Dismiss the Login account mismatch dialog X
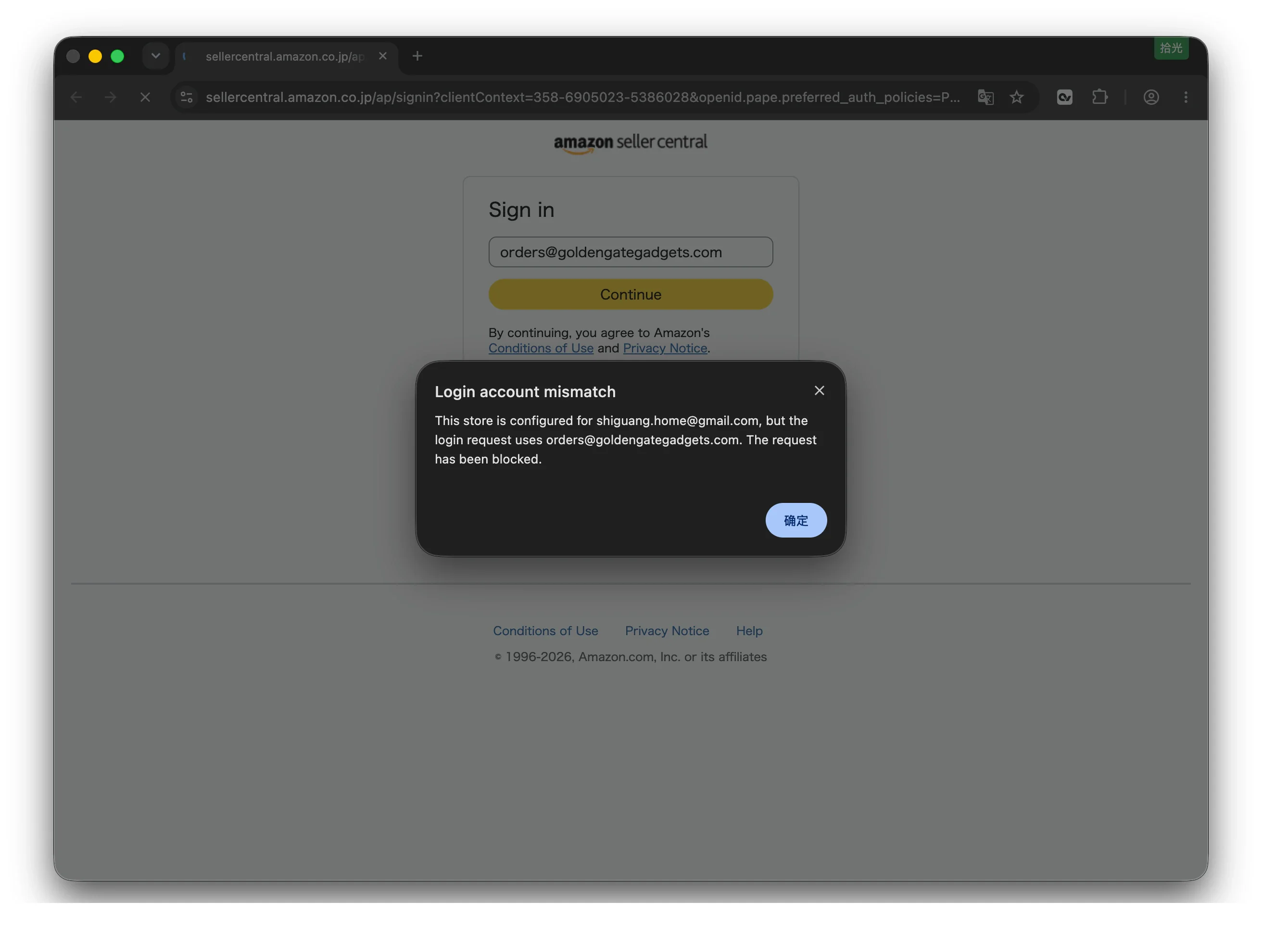 (819, 391)
